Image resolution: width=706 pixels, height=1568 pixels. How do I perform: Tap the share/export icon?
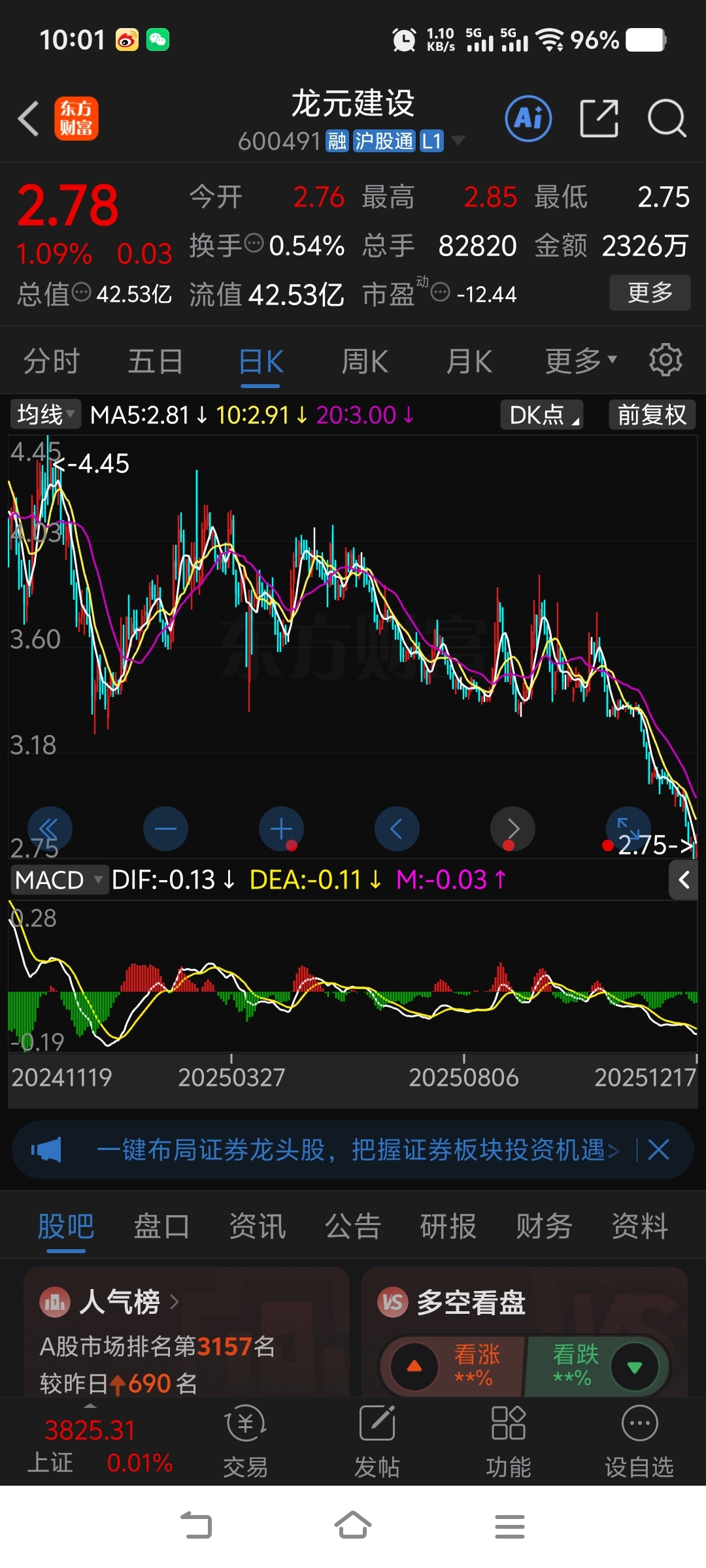click(x=599, y=119)
